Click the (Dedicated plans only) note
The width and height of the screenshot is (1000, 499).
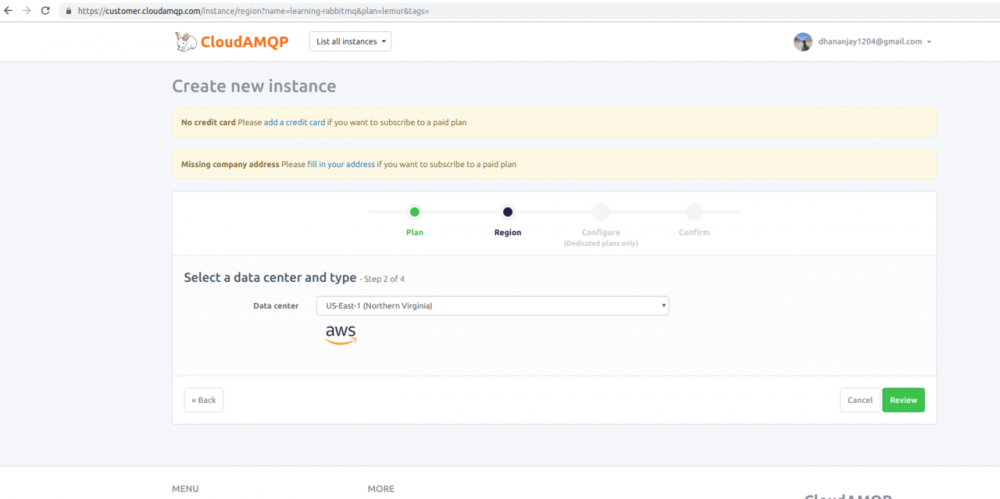(601, 244)
